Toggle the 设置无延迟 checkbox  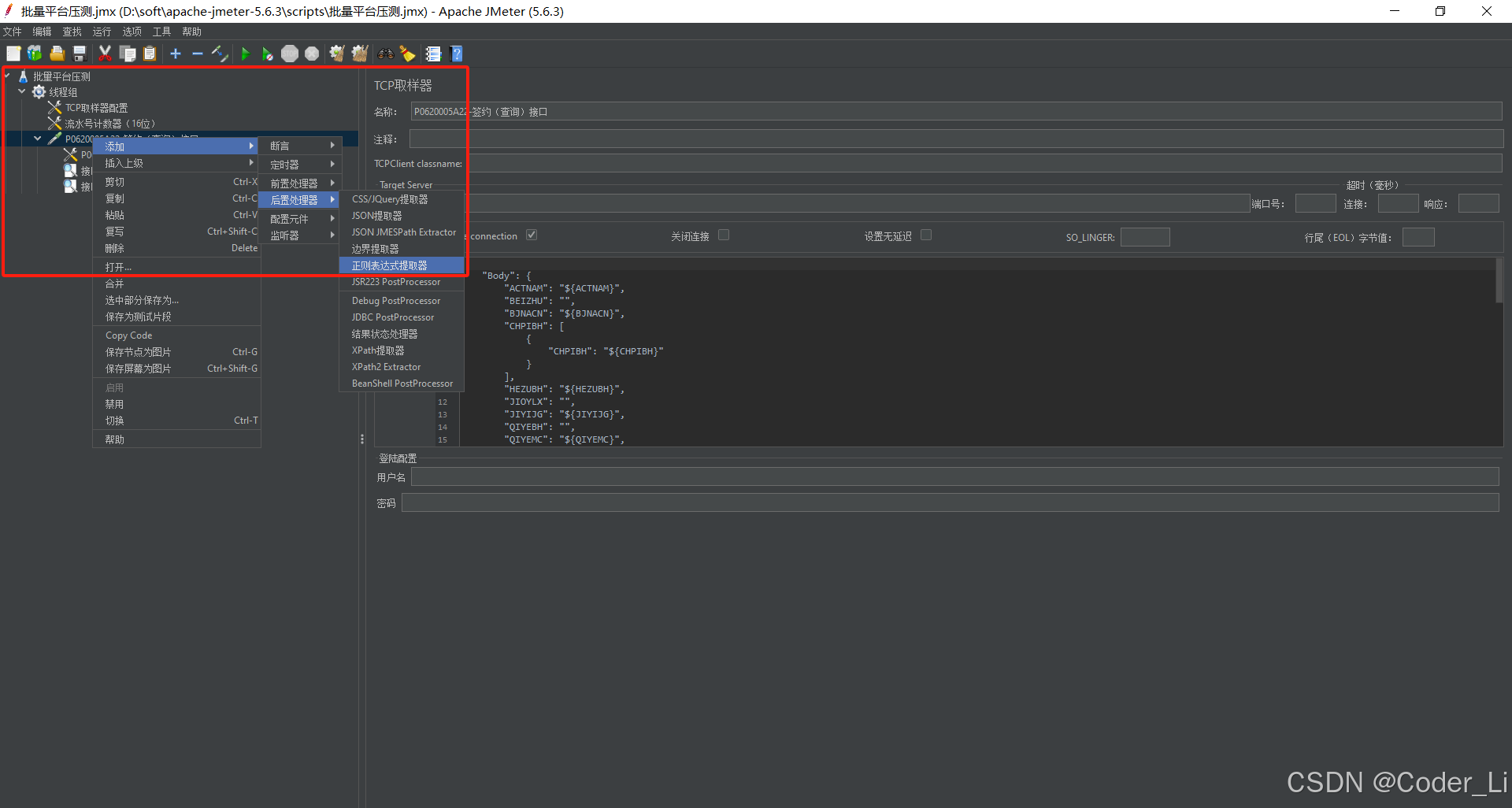[926, 235]
